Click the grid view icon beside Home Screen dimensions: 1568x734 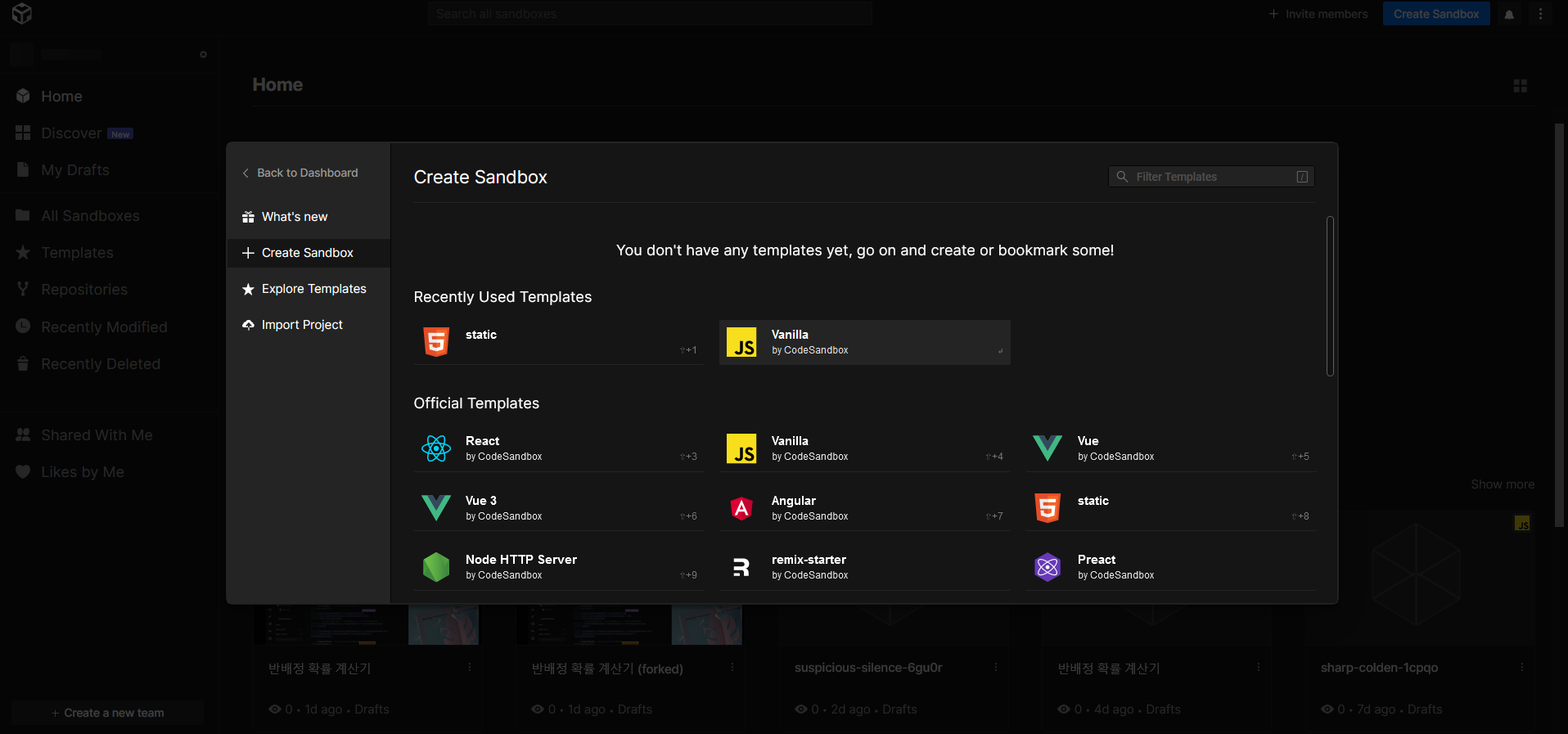coord(1521,86)
